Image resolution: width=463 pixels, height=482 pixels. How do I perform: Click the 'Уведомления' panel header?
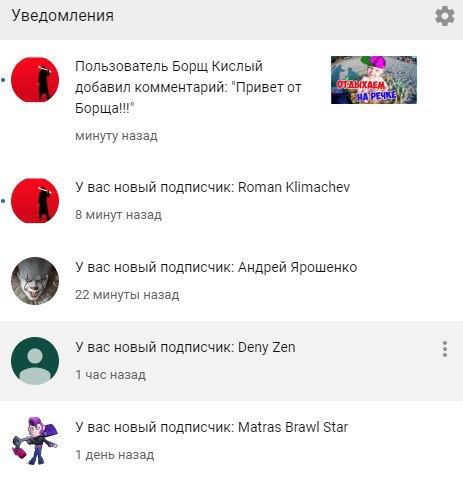(63, 16)
